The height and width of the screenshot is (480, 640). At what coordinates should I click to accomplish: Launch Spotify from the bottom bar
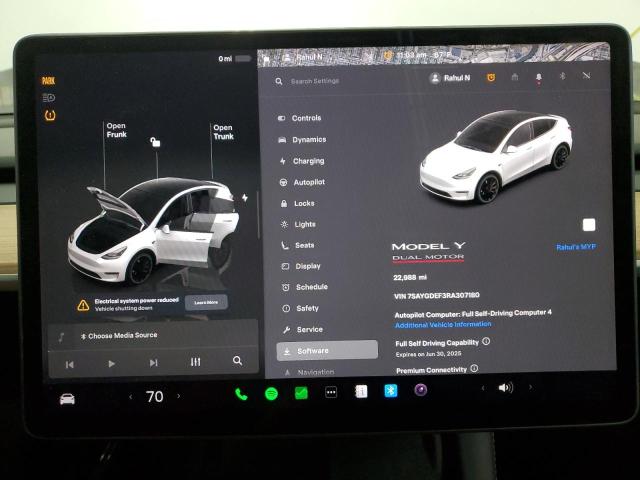point(271,394)
